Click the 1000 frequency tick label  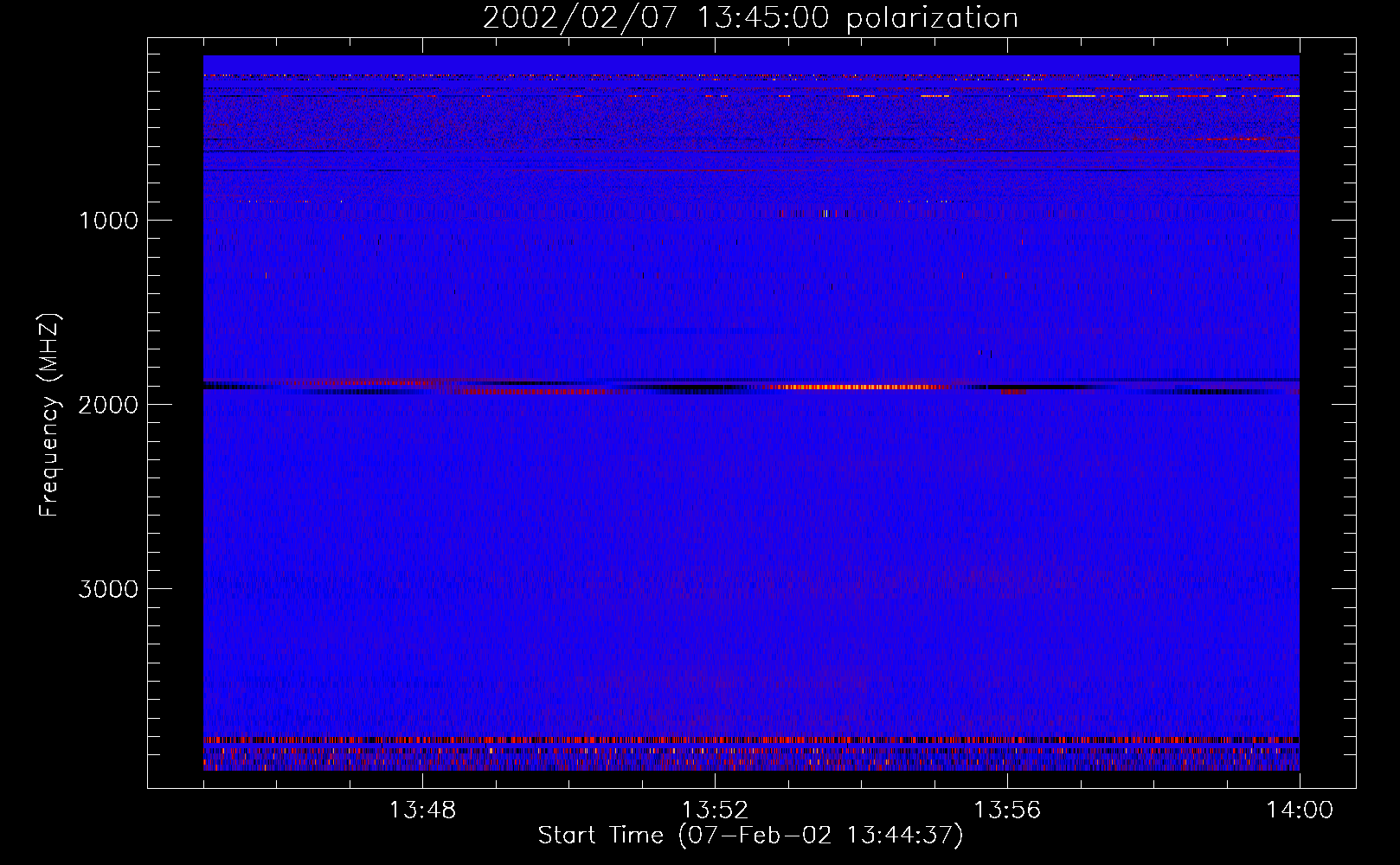pyautogui.click(x=109, y=221)
